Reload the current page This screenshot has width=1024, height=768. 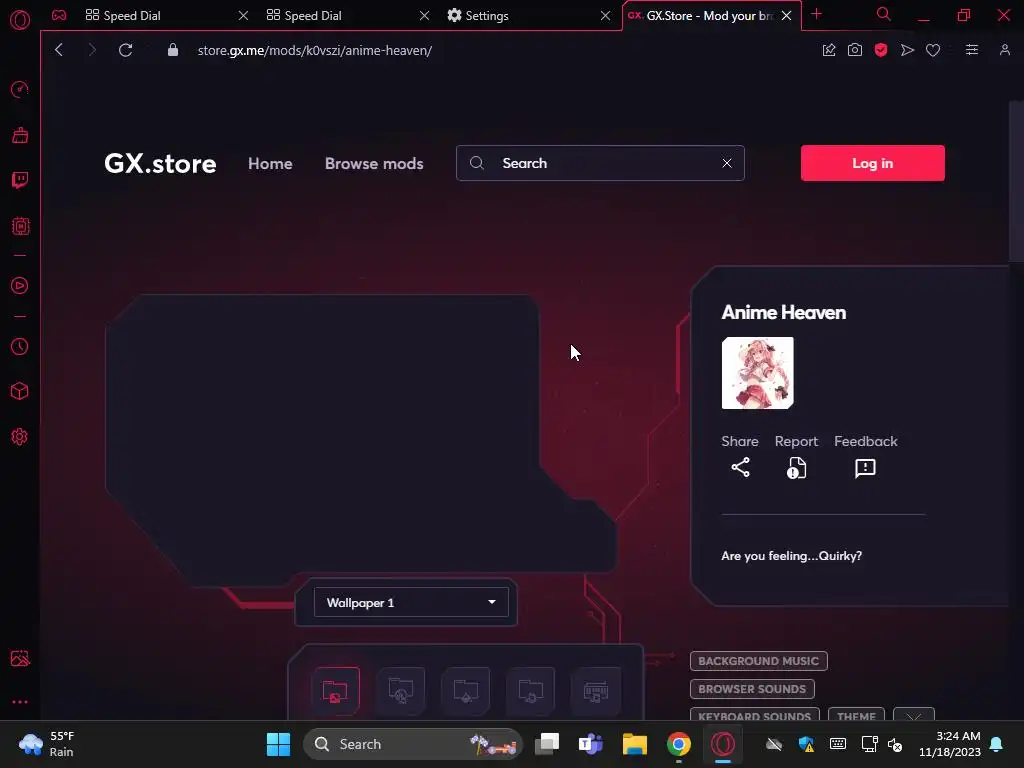[x=125, y=50]
